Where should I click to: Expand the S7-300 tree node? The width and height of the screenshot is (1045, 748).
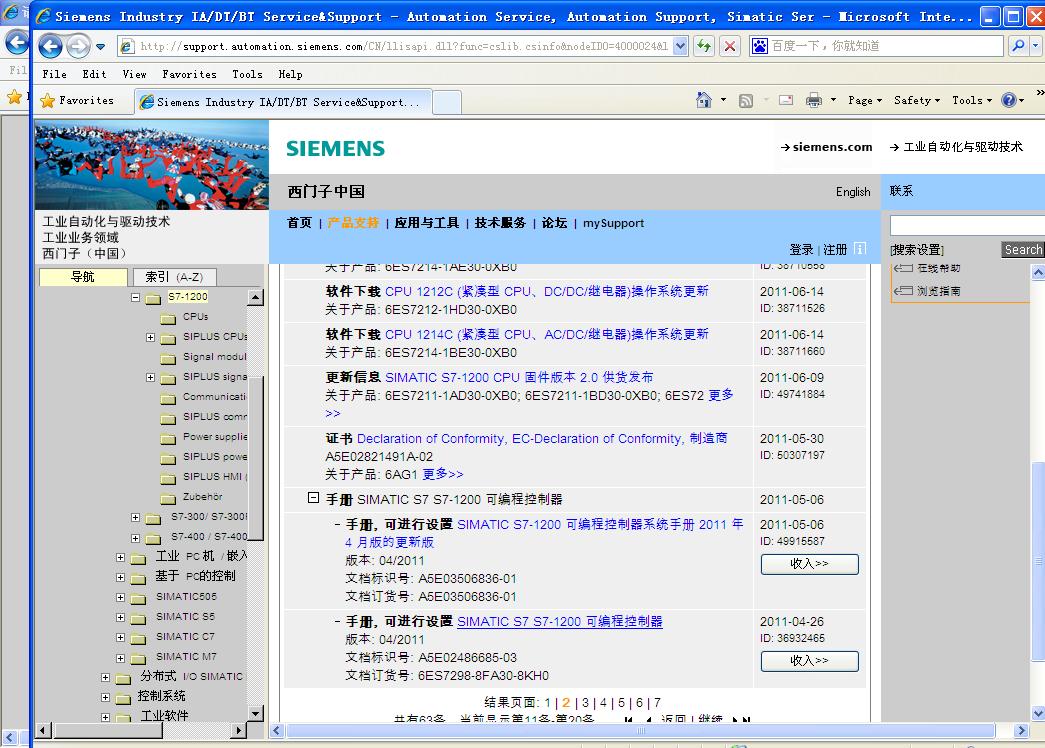tap(135, 517)
